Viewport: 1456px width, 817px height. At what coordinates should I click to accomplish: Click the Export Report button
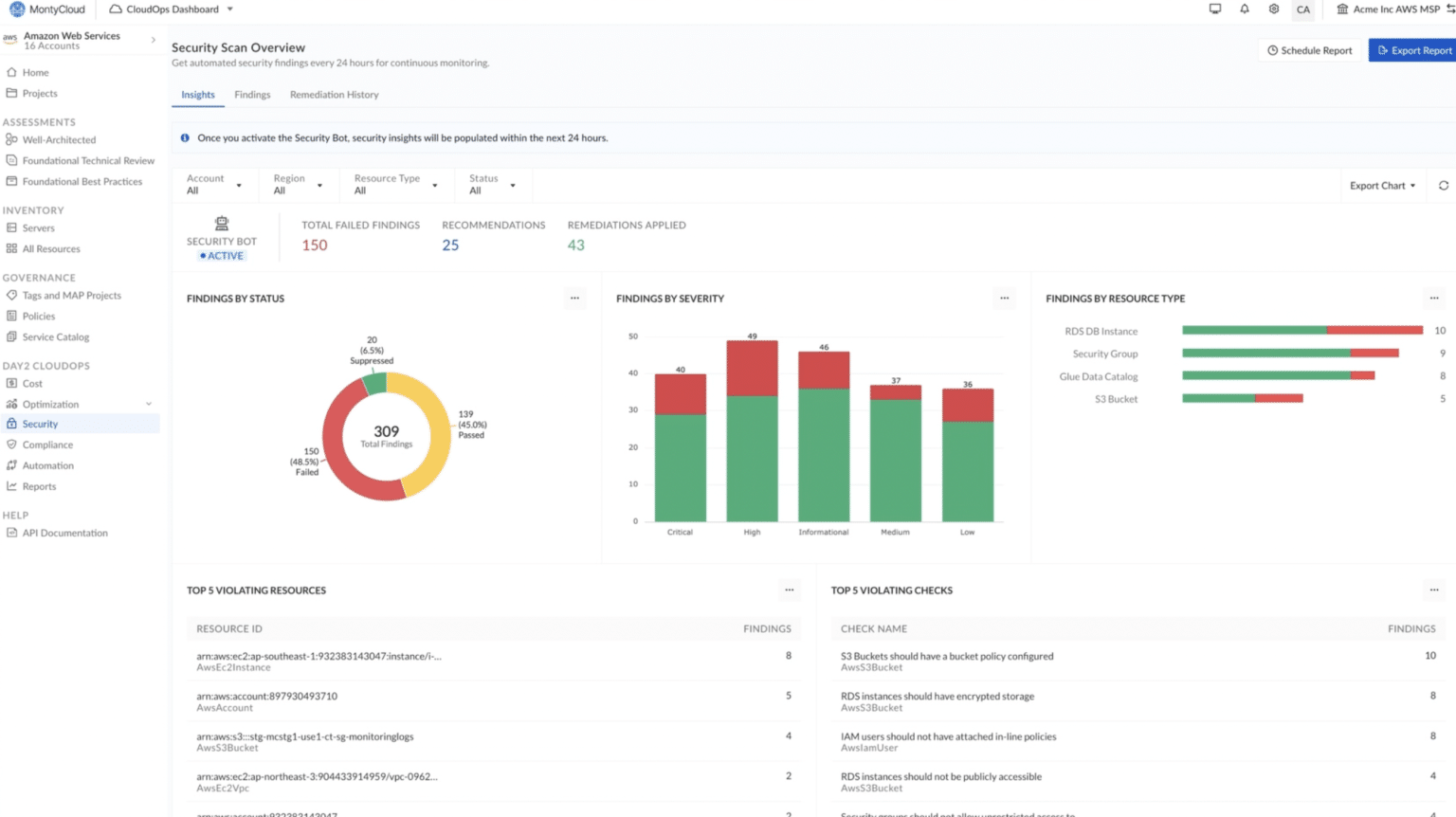1413,50
